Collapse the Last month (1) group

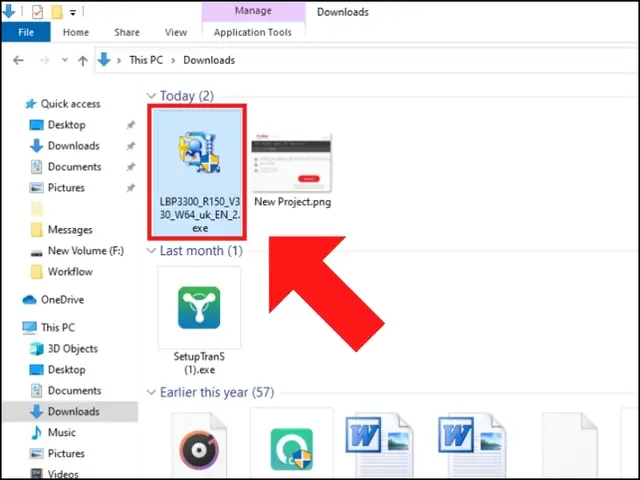pyautogui.click(x=152, y=251)
